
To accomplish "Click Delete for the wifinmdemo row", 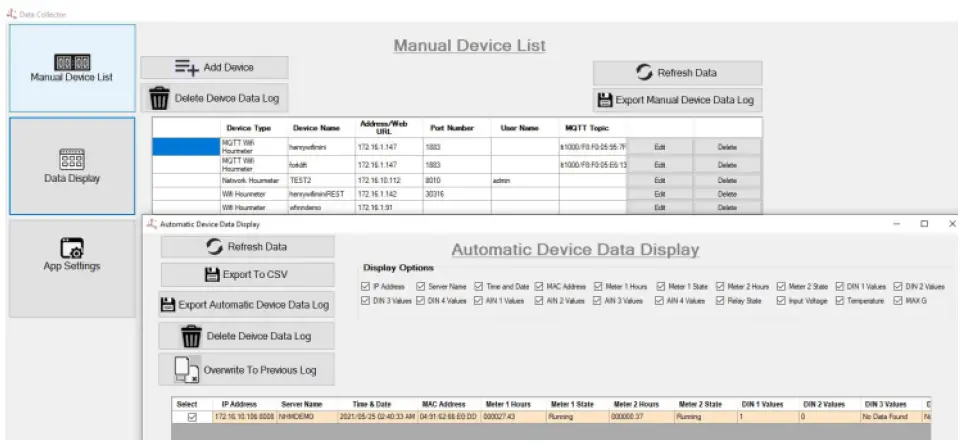I will 727,208.
